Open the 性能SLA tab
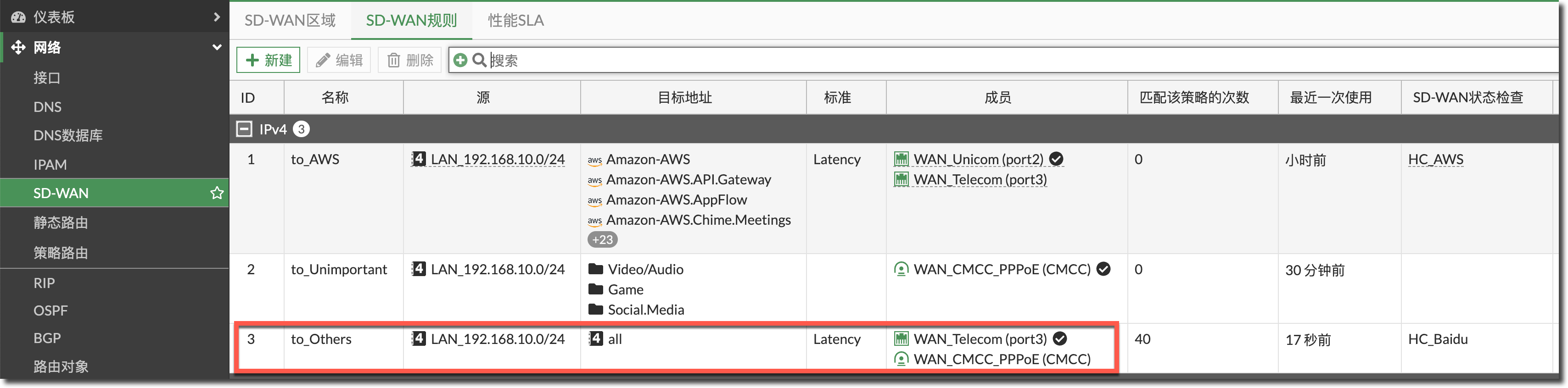Viewport: 1568px width, 388px height. (515, 21)
